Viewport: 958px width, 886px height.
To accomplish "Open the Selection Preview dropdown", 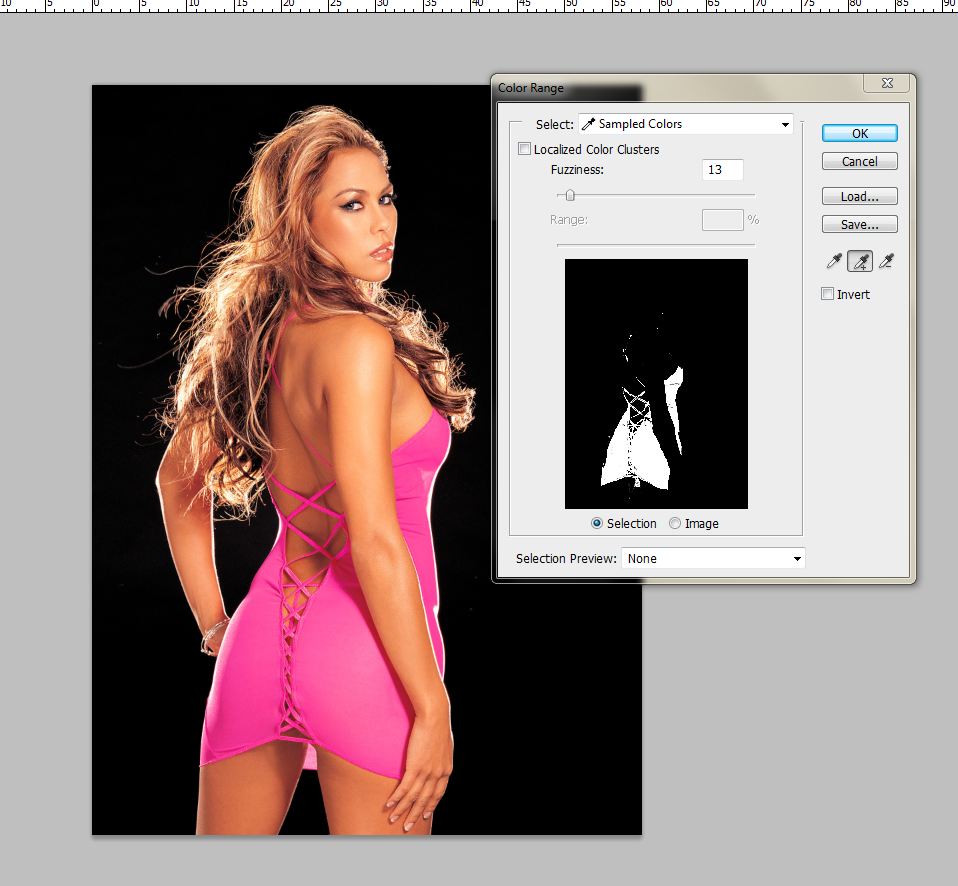I will point(713,558).
